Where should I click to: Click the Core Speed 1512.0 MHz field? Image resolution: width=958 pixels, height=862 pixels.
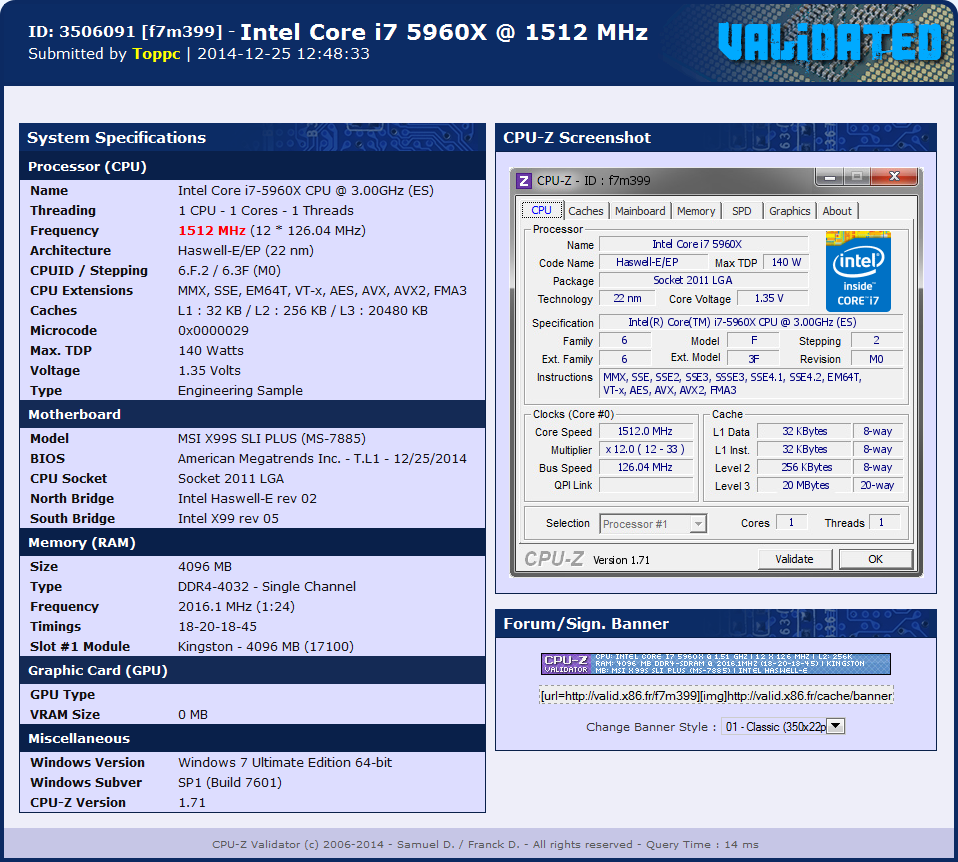(646, 431)
